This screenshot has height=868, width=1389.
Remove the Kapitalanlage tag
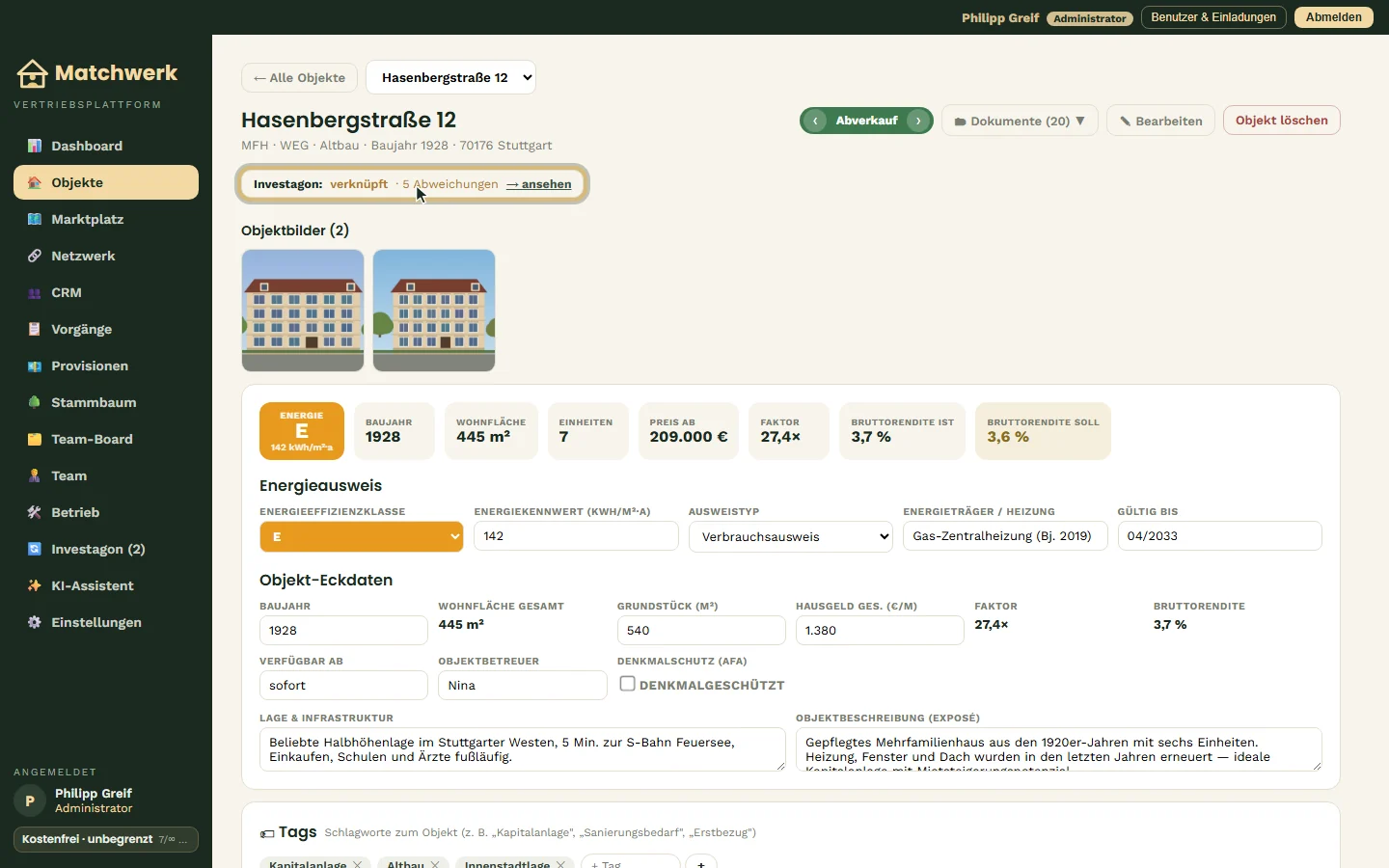click(357, 864)
